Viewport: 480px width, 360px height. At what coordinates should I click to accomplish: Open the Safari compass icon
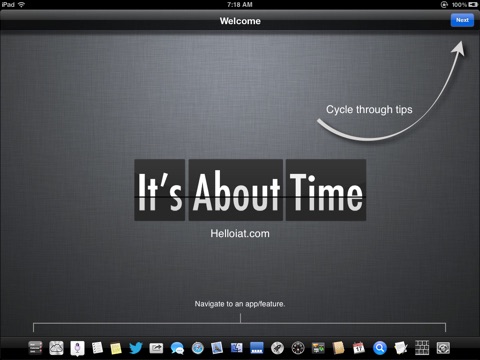[198, 348]
